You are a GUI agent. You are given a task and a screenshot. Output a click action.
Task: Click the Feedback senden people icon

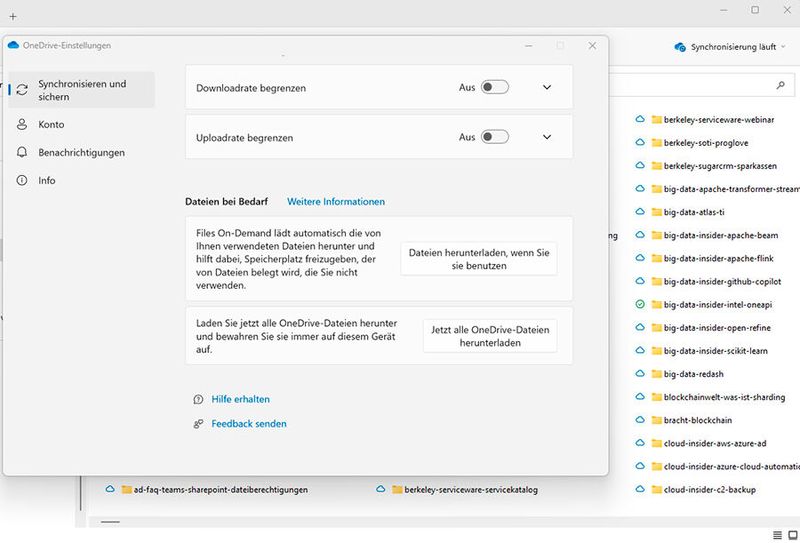(198, 424)
